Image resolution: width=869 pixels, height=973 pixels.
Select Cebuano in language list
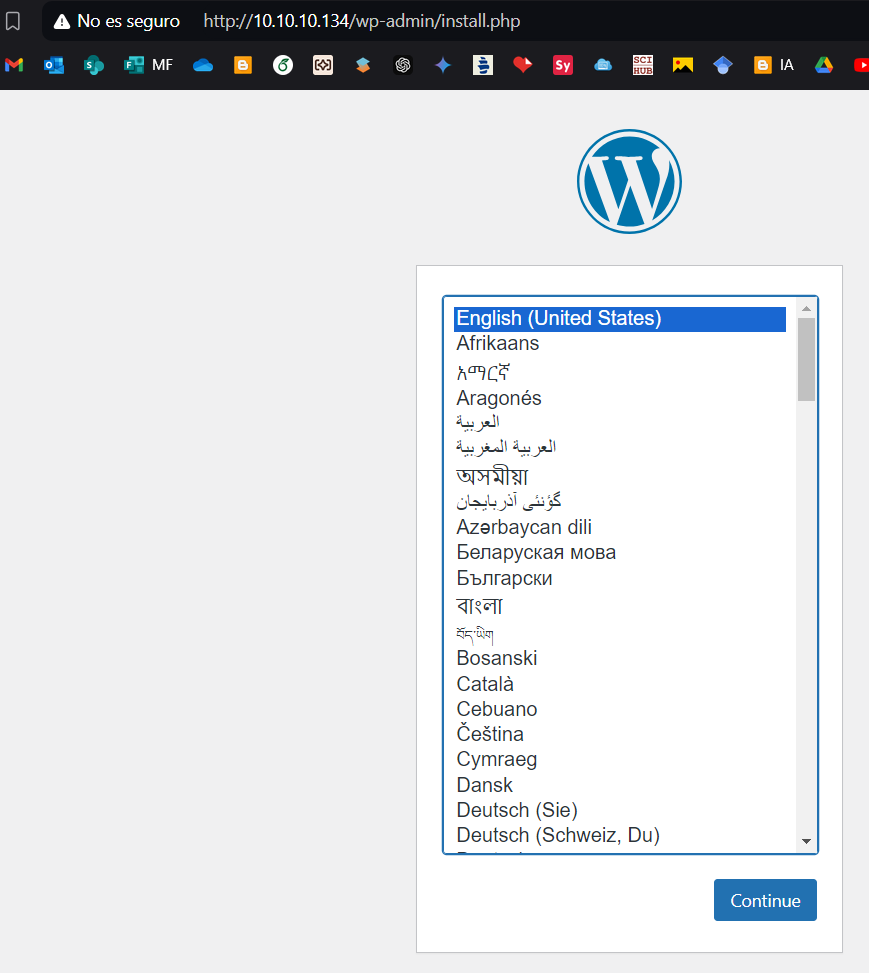click(619, 709)
